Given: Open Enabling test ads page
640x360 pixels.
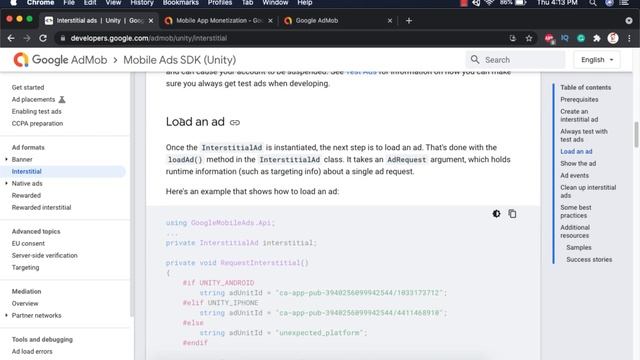Looking at the screenshot, I should [x=36, y=111].
